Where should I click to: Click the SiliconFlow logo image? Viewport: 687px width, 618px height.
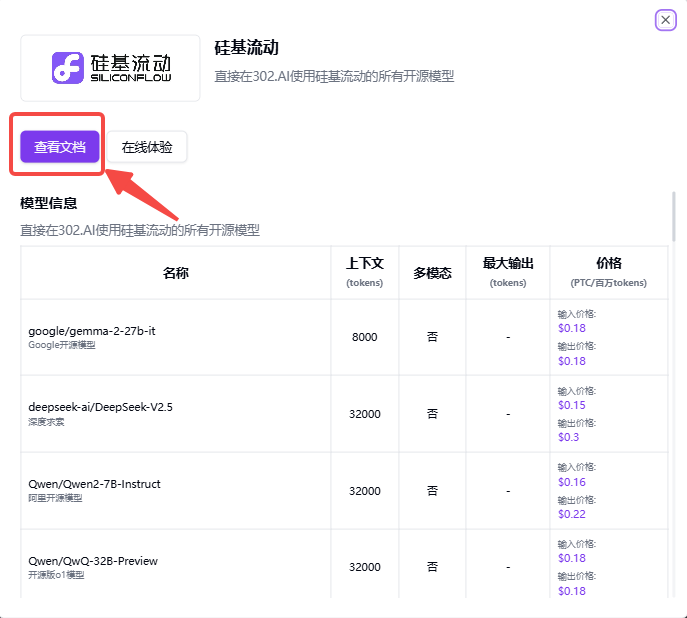(110, 68)
